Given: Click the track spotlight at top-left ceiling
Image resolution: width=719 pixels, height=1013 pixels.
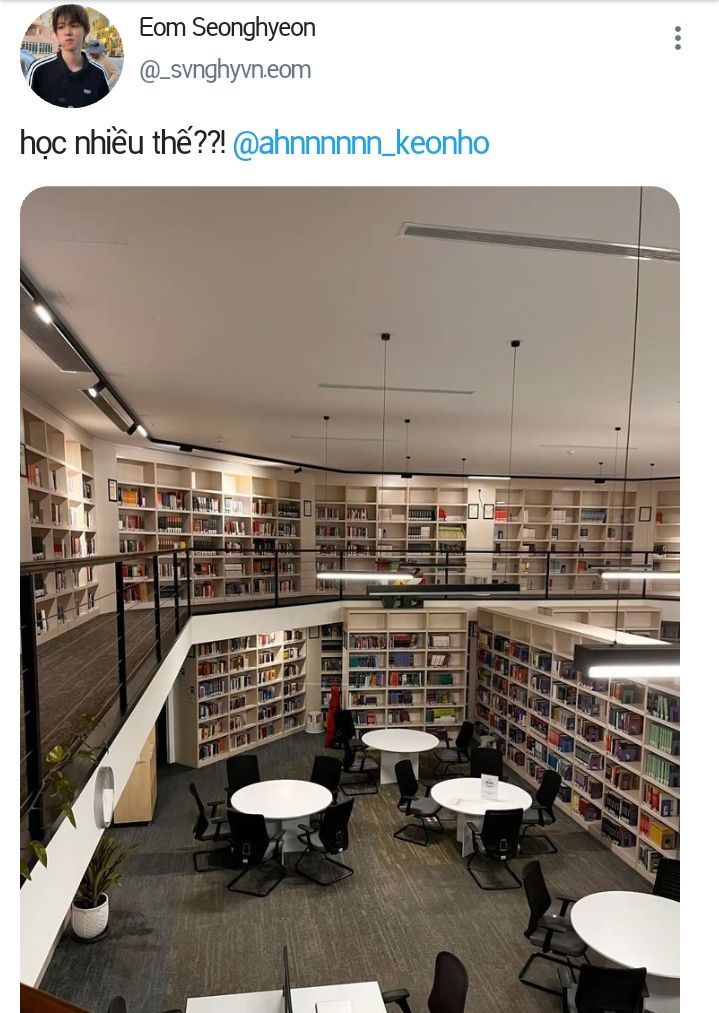Looking at the screenshot, I should 44,314.
